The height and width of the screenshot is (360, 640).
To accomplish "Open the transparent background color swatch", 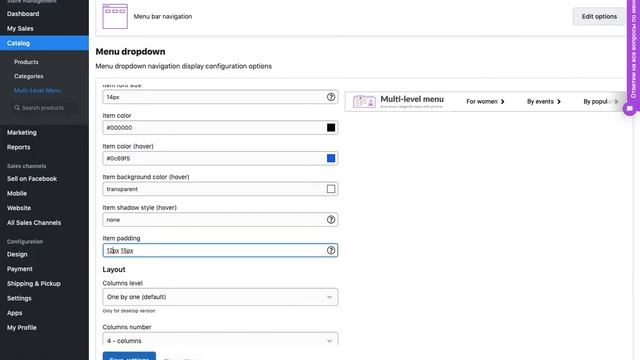I will (x=331, y=189).
